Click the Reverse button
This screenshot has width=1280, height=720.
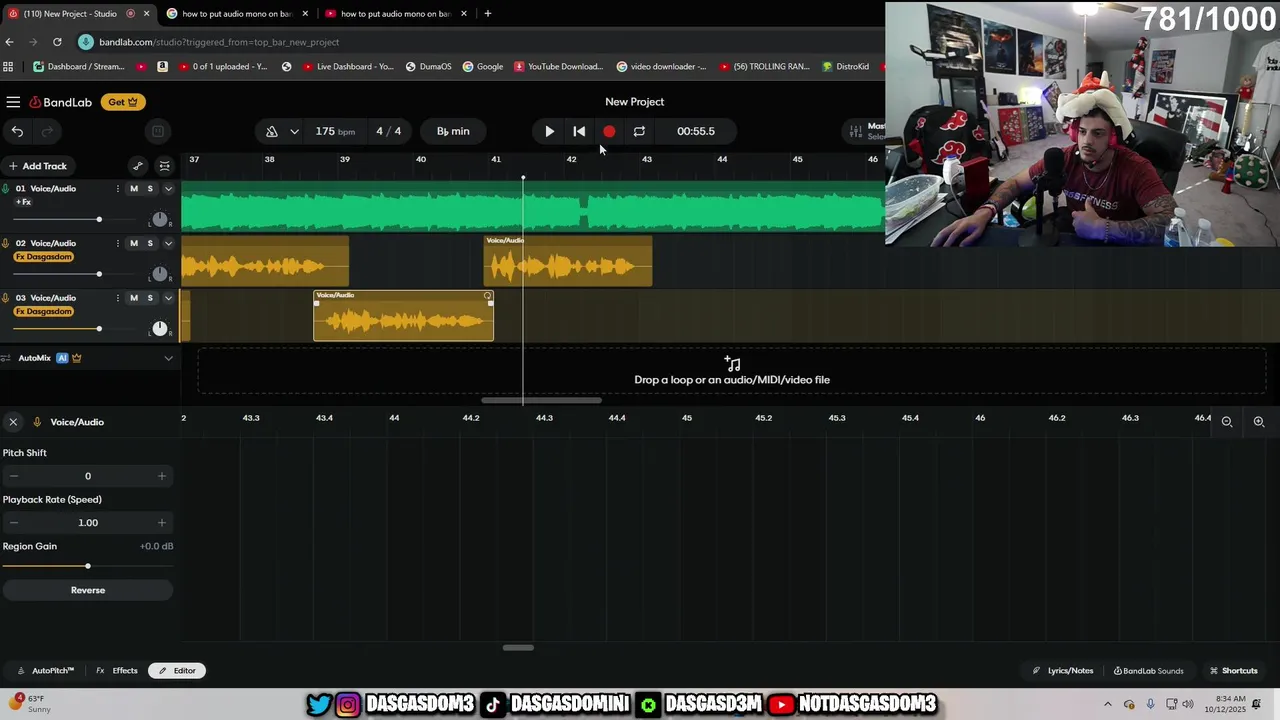click(x=88, y=590)
